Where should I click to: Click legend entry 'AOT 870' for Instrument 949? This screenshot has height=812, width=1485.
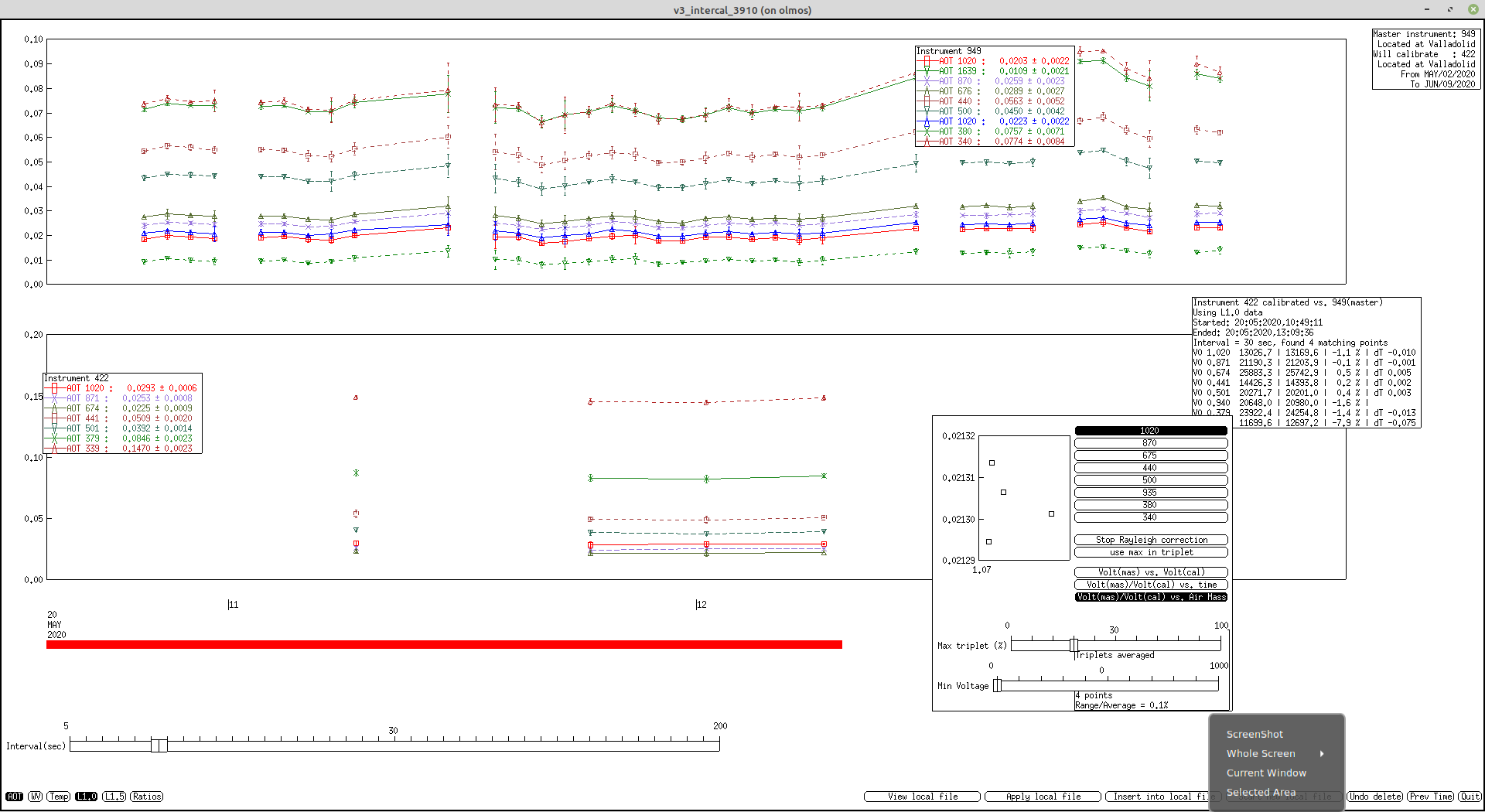[x=993, y=81]
